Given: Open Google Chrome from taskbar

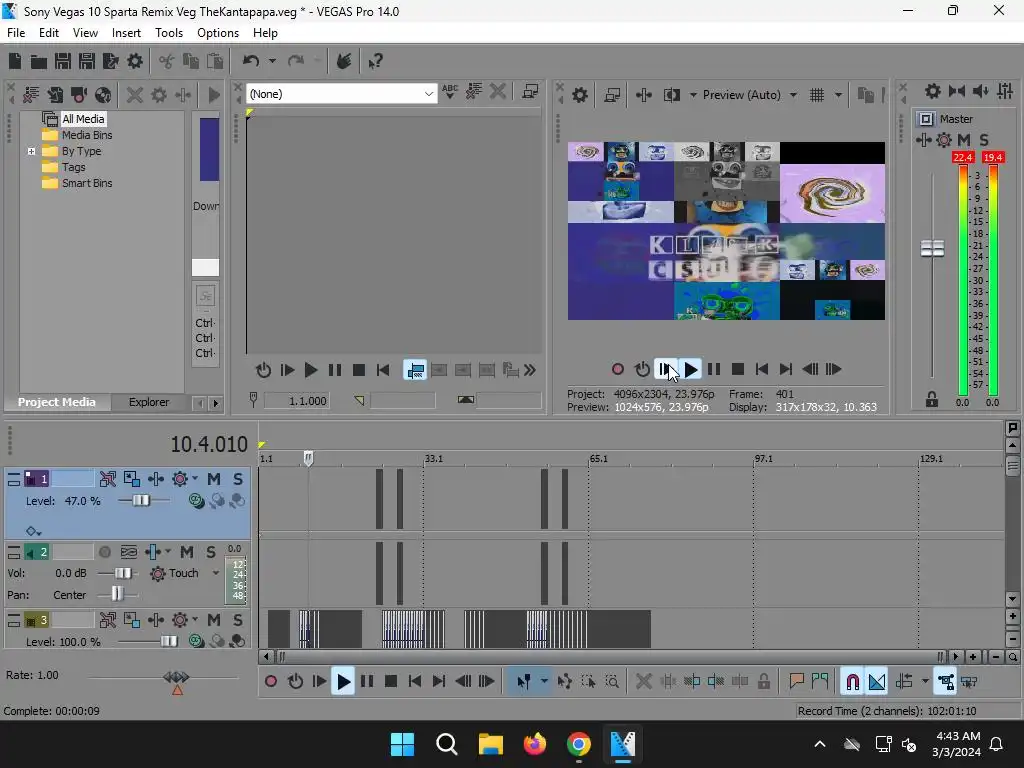Looking at the screenshot, I should pos(579,744).
